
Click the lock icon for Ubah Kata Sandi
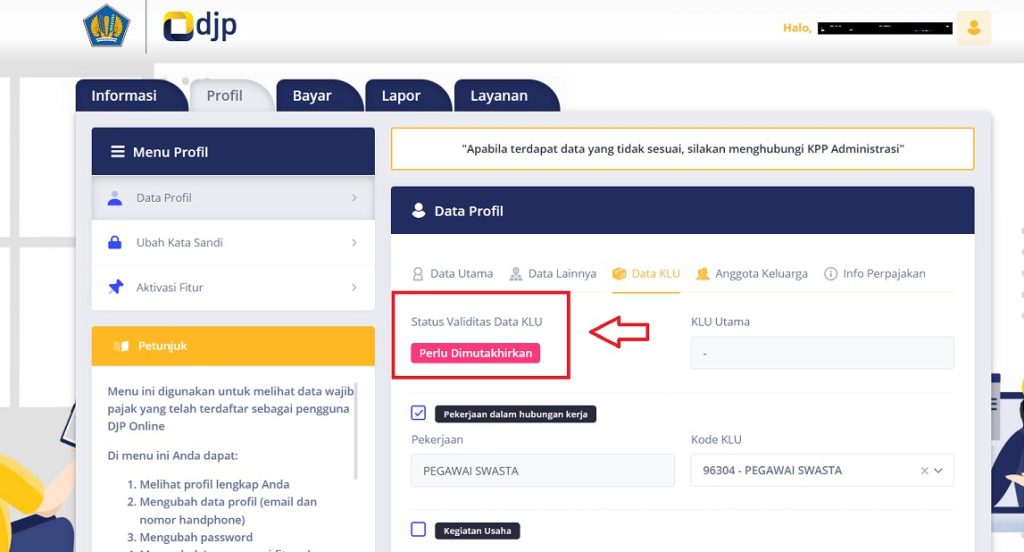(x=115, y=242)
